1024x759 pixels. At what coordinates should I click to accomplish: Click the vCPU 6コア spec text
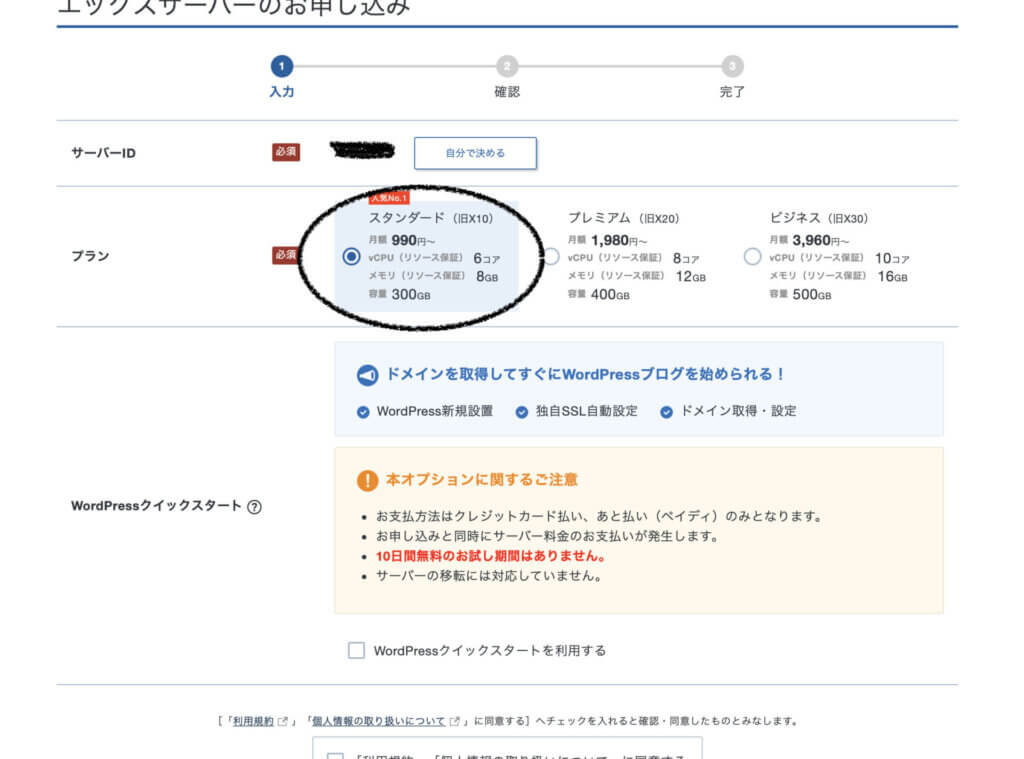coord(434,258)
